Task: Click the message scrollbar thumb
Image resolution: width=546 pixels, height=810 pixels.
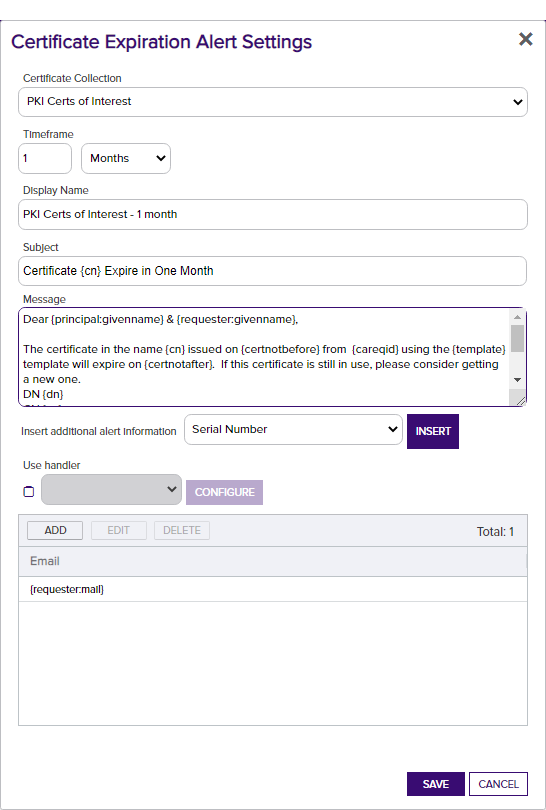Action: click(517, 338)
